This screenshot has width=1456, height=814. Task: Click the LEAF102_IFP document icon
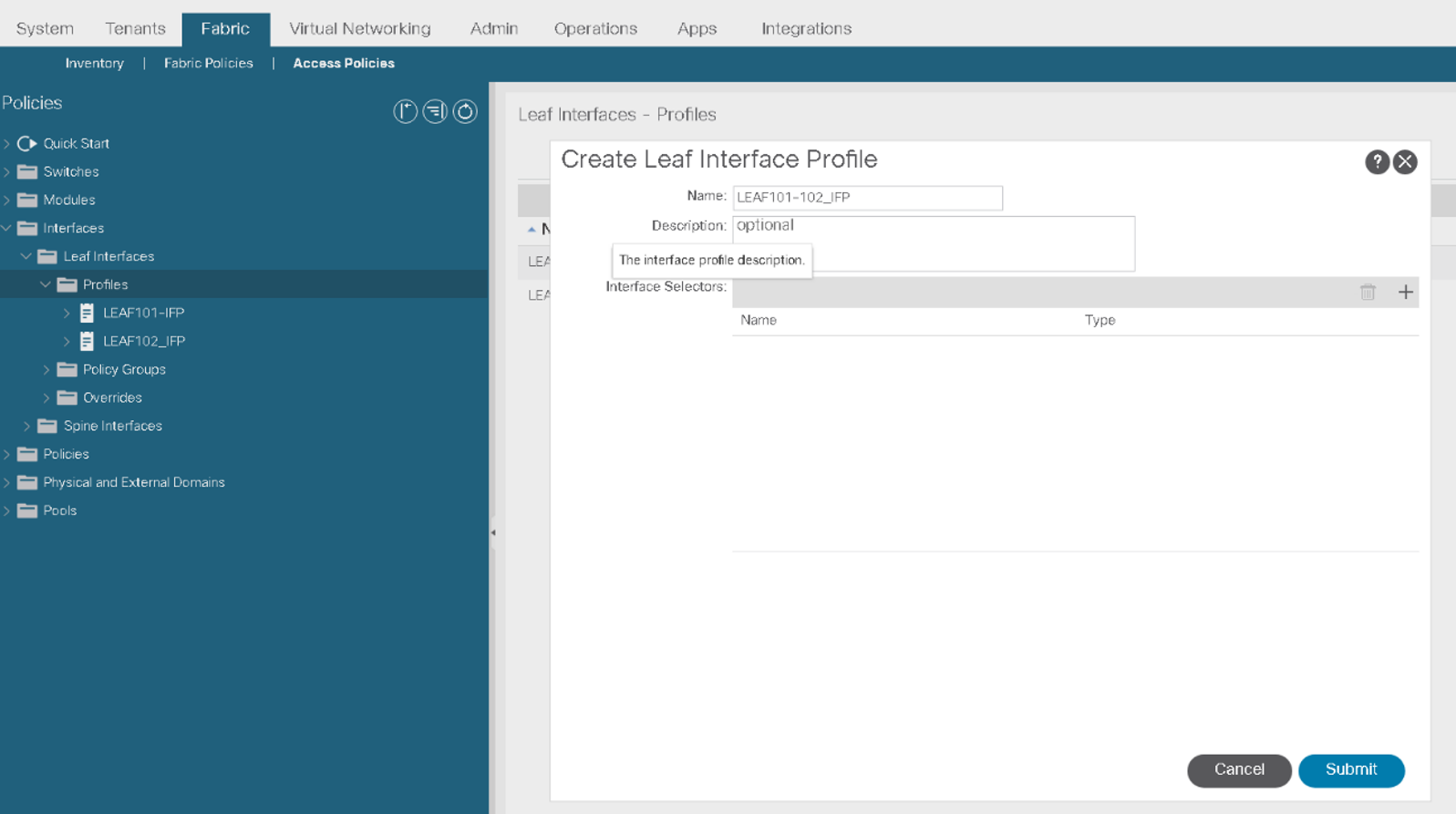(x=87, y=341)
